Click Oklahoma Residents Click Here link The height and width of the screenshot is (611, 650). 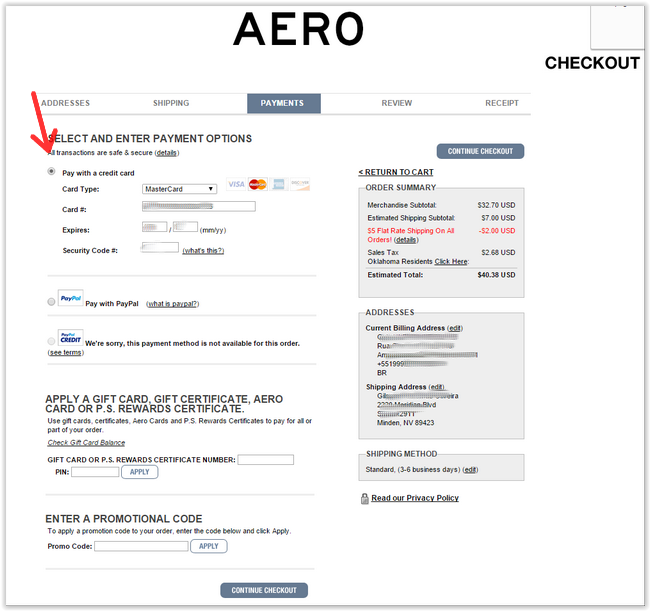pyautogui.click(x=451, y=262)
